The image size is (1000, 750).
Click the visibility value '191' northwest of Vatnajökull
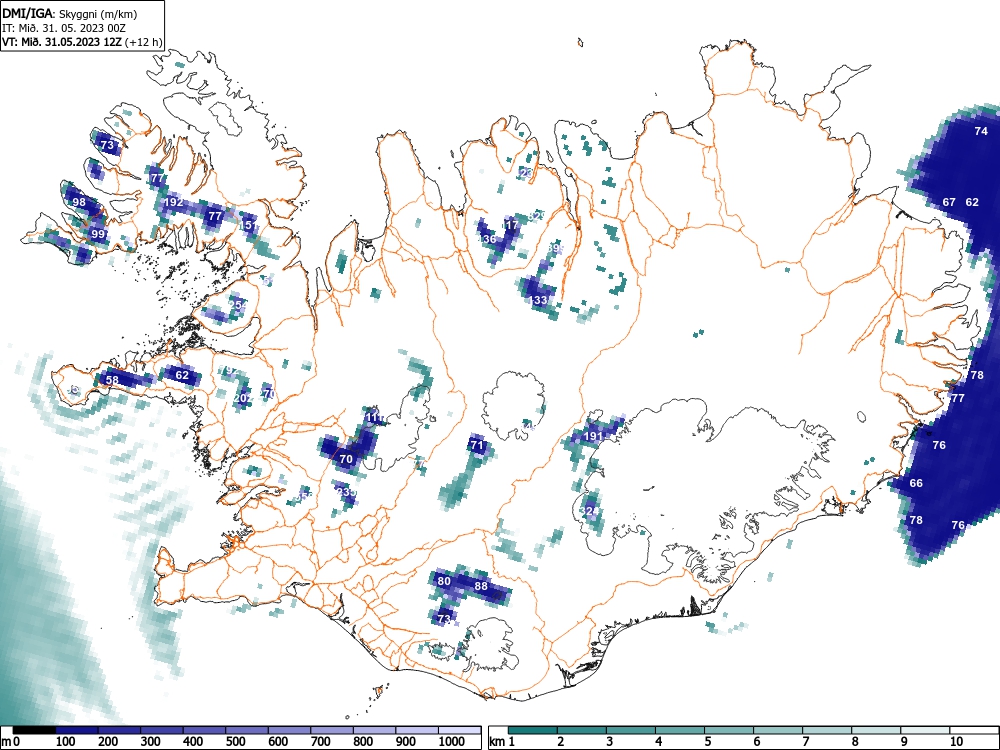pos(594,437)
